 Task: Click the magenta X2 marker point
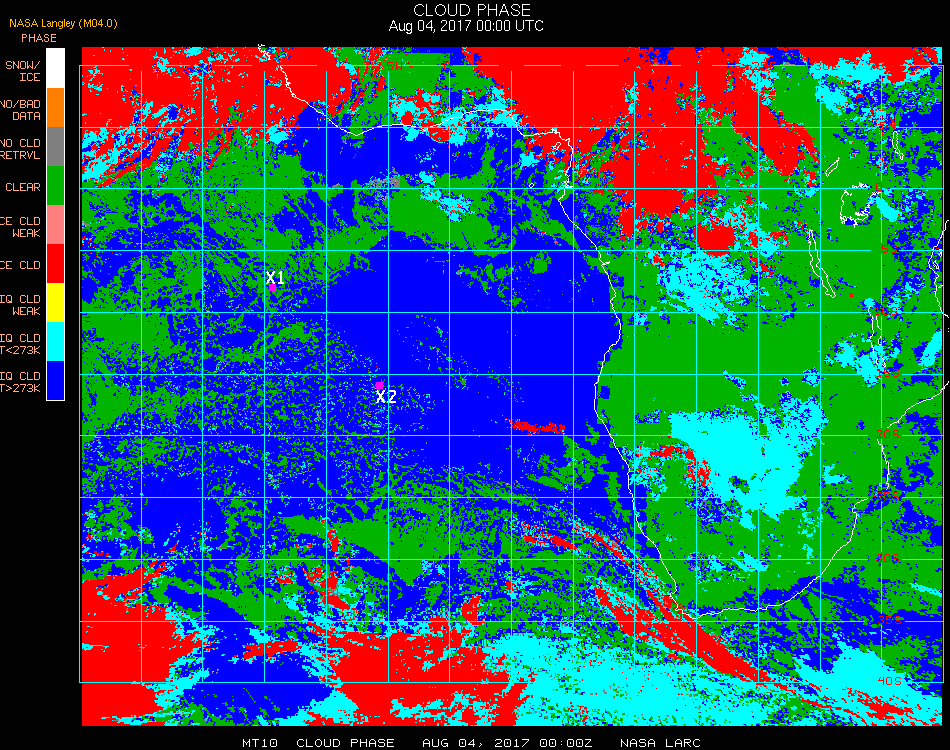(x=379, y=385)
